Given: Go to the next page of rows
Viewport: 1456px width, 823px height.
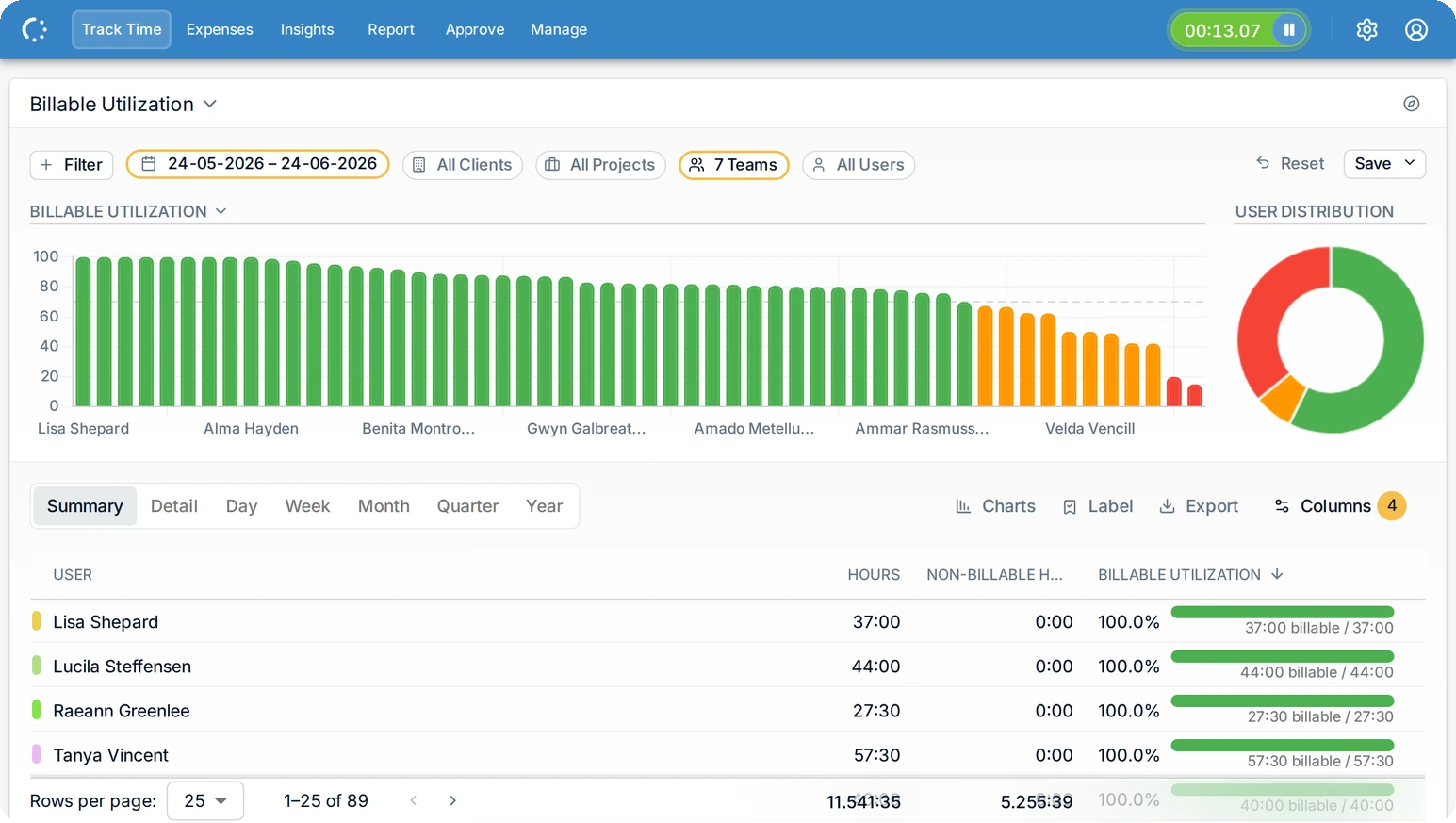Looking at the screenshot, I should 453,800.
